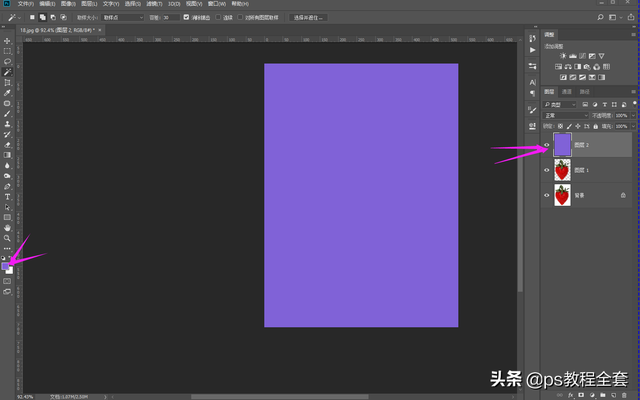The image size is (640, 400).
Task: Select the Gradient tool
Action: coord(7,155)
